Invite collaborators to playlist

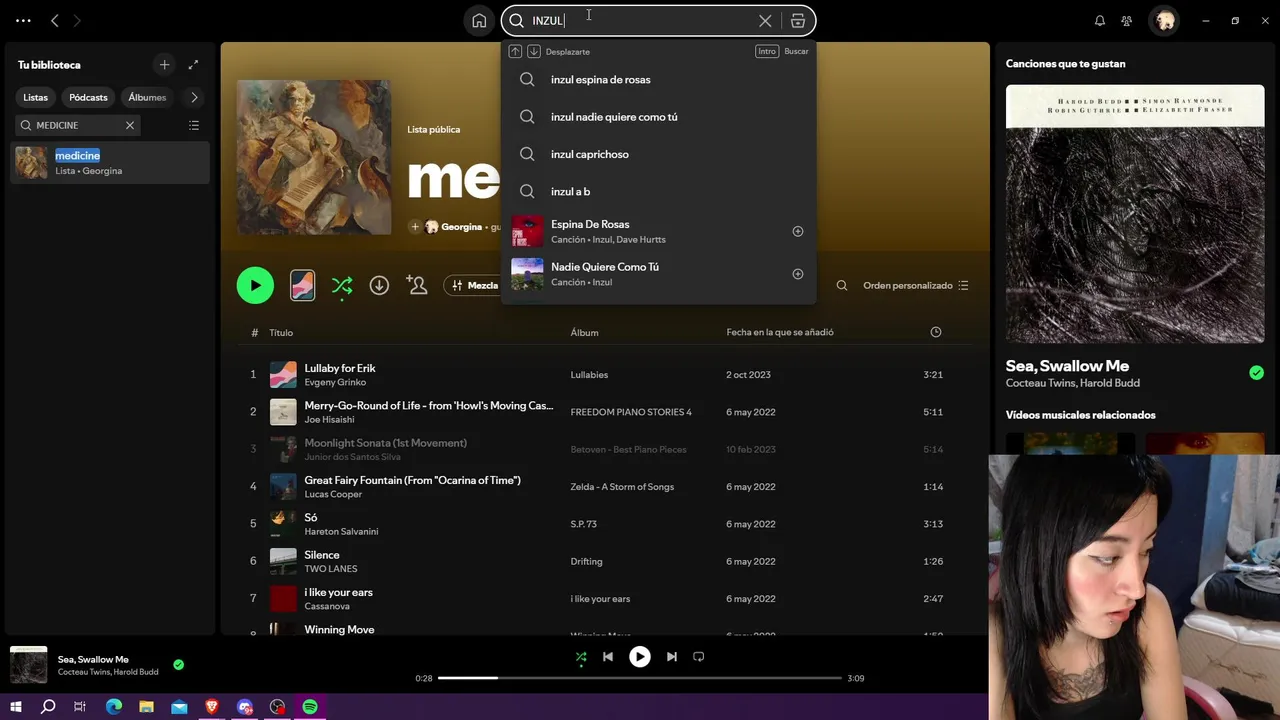point(418,286)
